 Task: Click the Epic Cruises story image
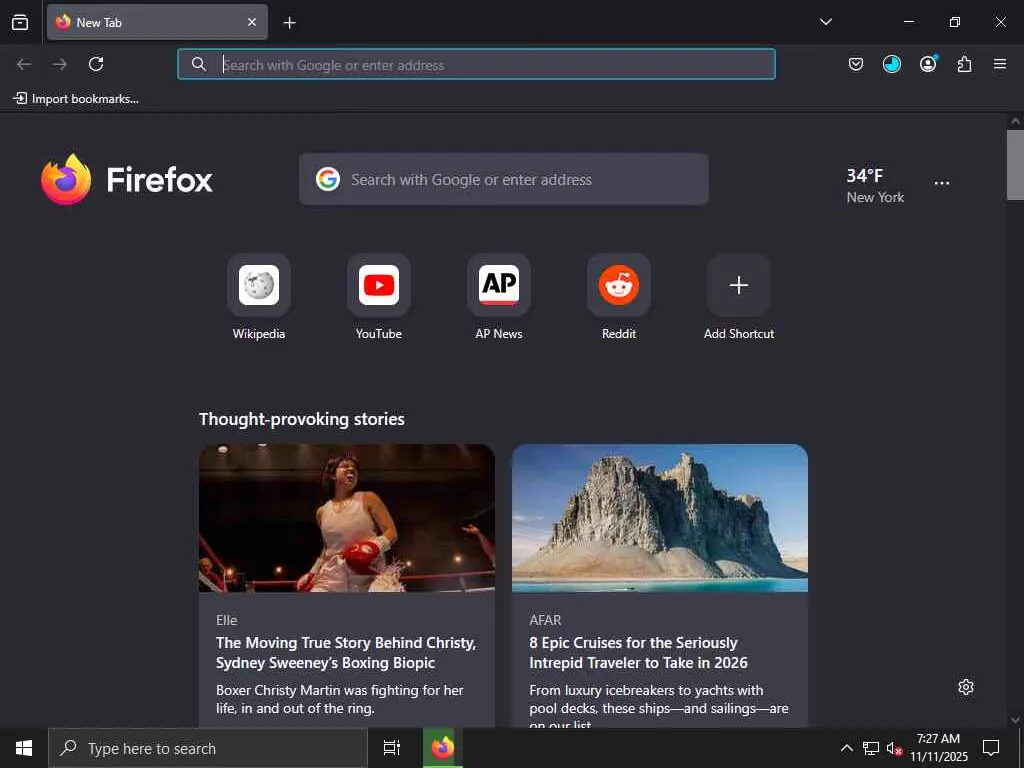point(660,518)
